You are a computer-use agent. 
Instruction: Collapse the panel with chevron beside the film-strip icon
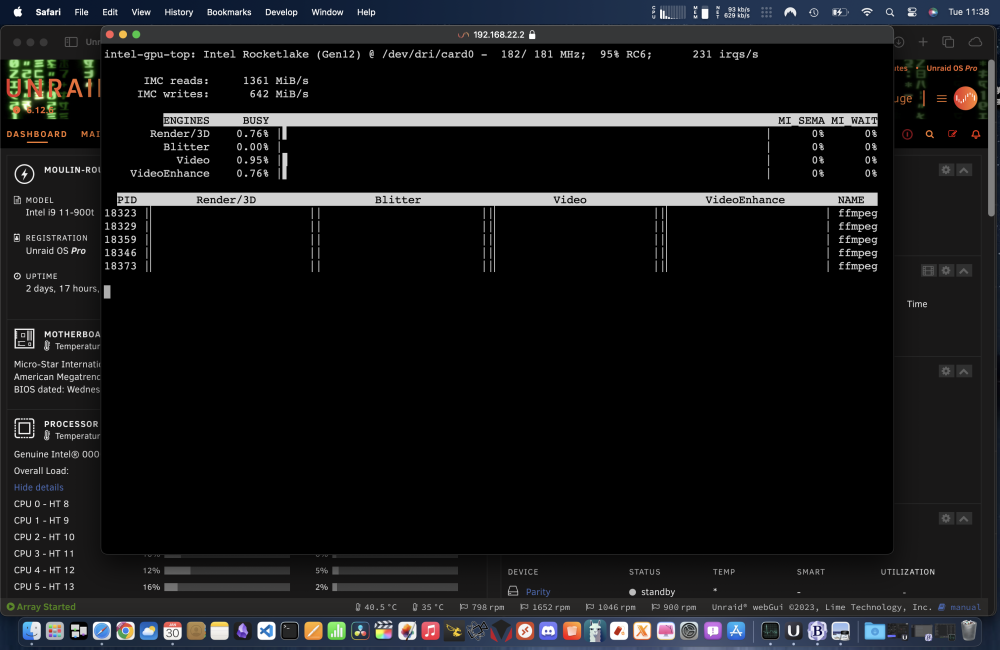964,271
